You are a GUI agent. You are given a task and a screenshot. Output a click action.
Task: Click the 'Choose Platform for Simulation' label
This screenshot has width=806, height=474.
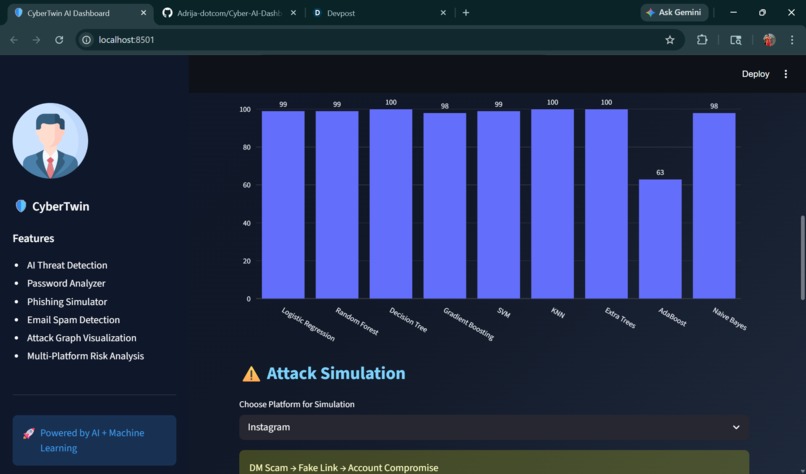coord(297,404)
